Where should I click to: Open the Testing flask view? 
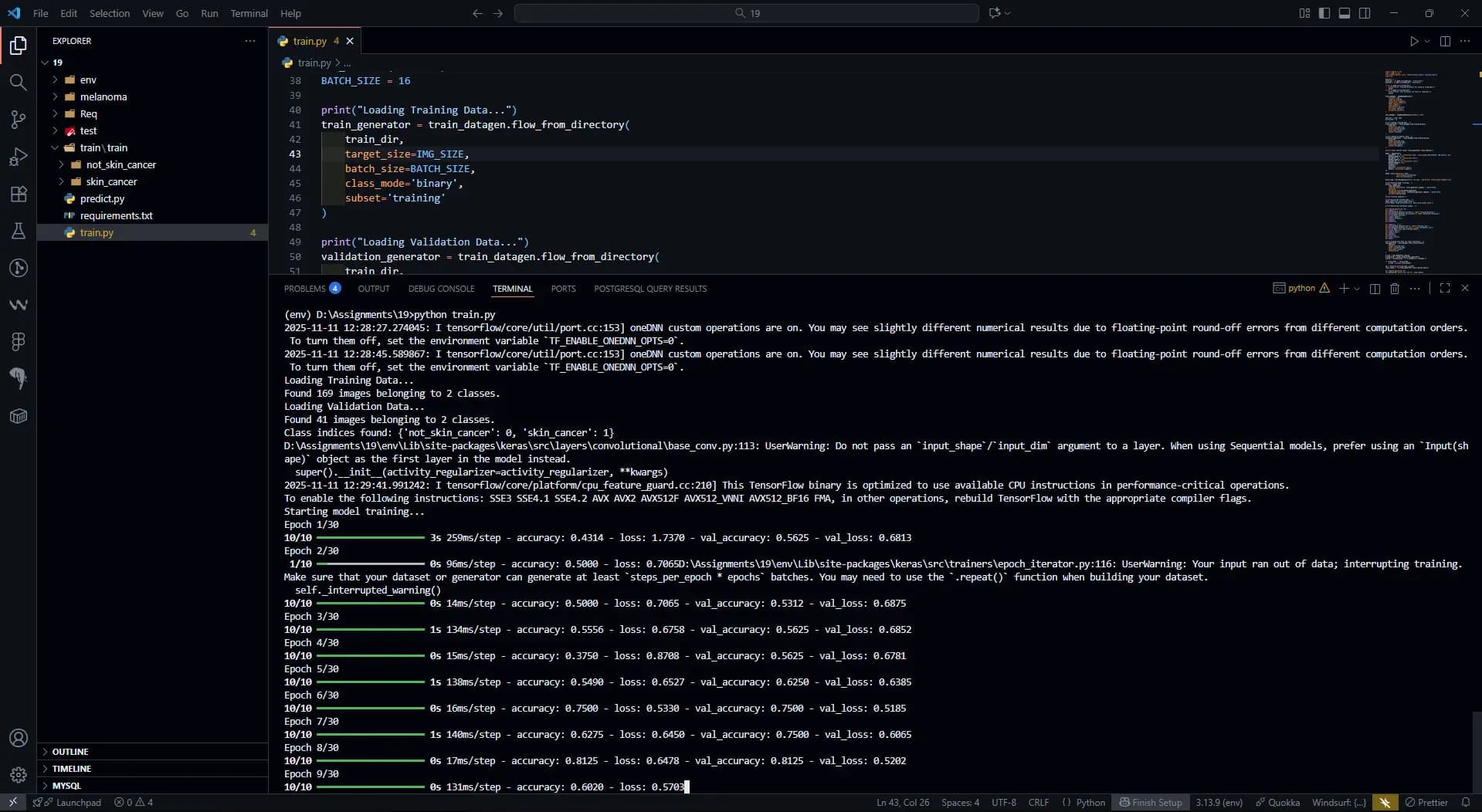pos(18,231)
